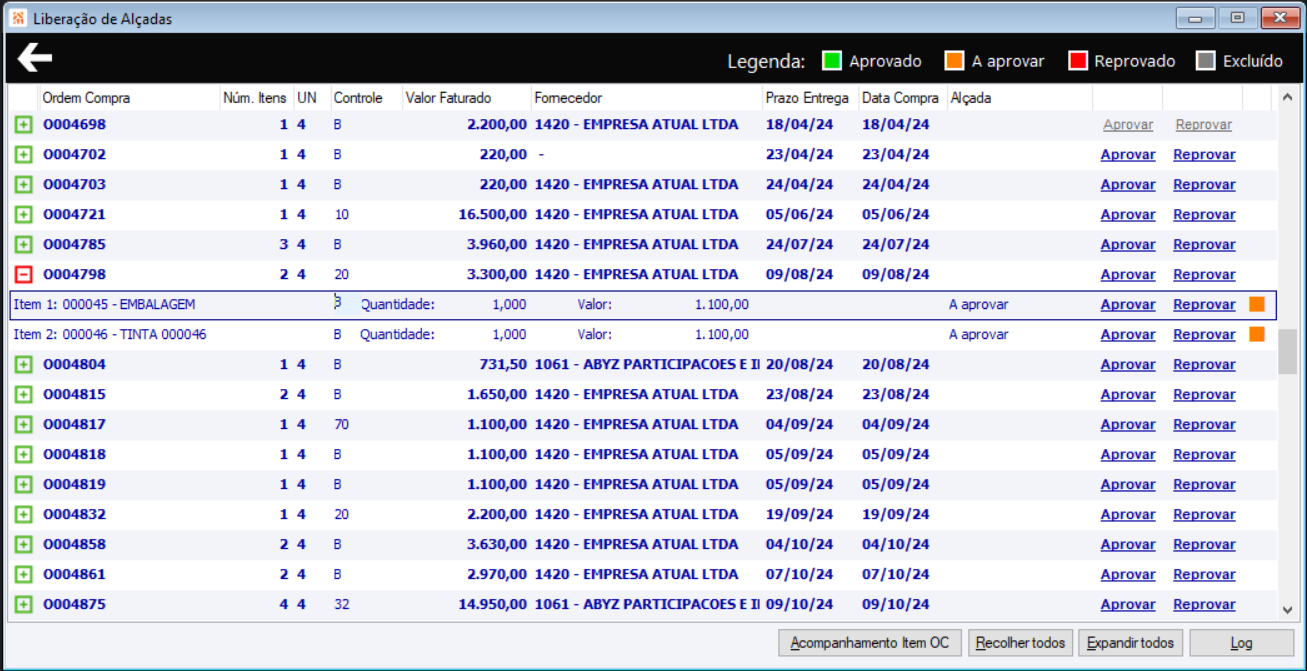Image resolution: width=1307 pixels, height=671 pixels.
Task: Click value 16.500,00 in order 0004721
Action: coord(493,215)
